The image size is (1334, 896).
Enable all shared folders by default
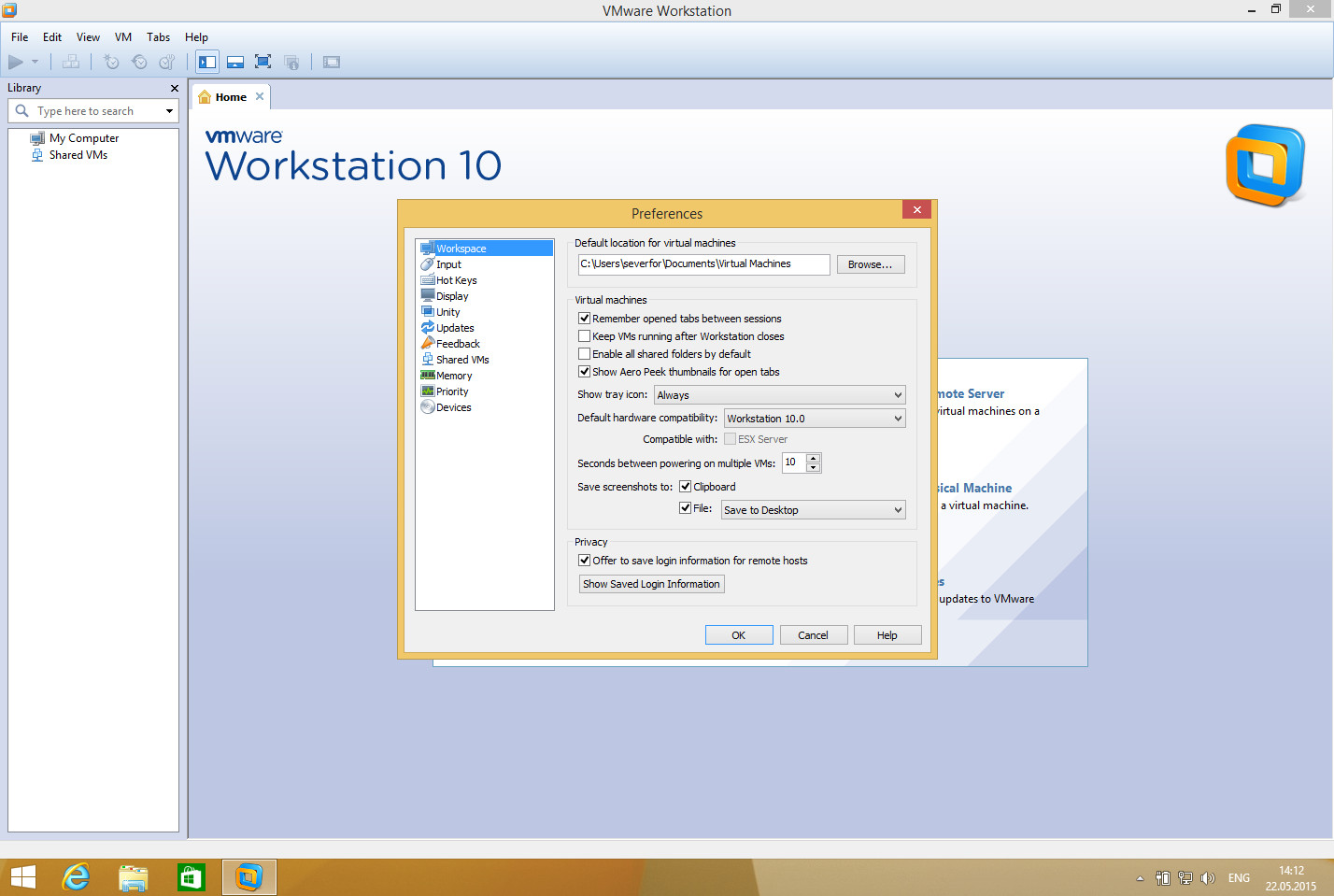585,354
